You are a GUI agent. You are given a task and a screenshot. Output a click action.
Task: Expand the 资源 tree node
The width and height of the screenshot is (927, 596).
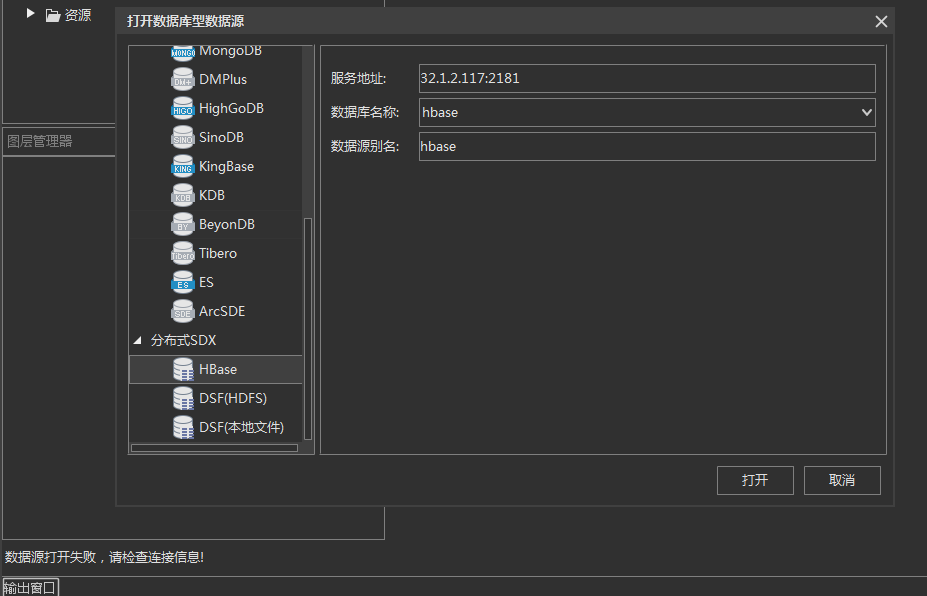coord(31,13)
